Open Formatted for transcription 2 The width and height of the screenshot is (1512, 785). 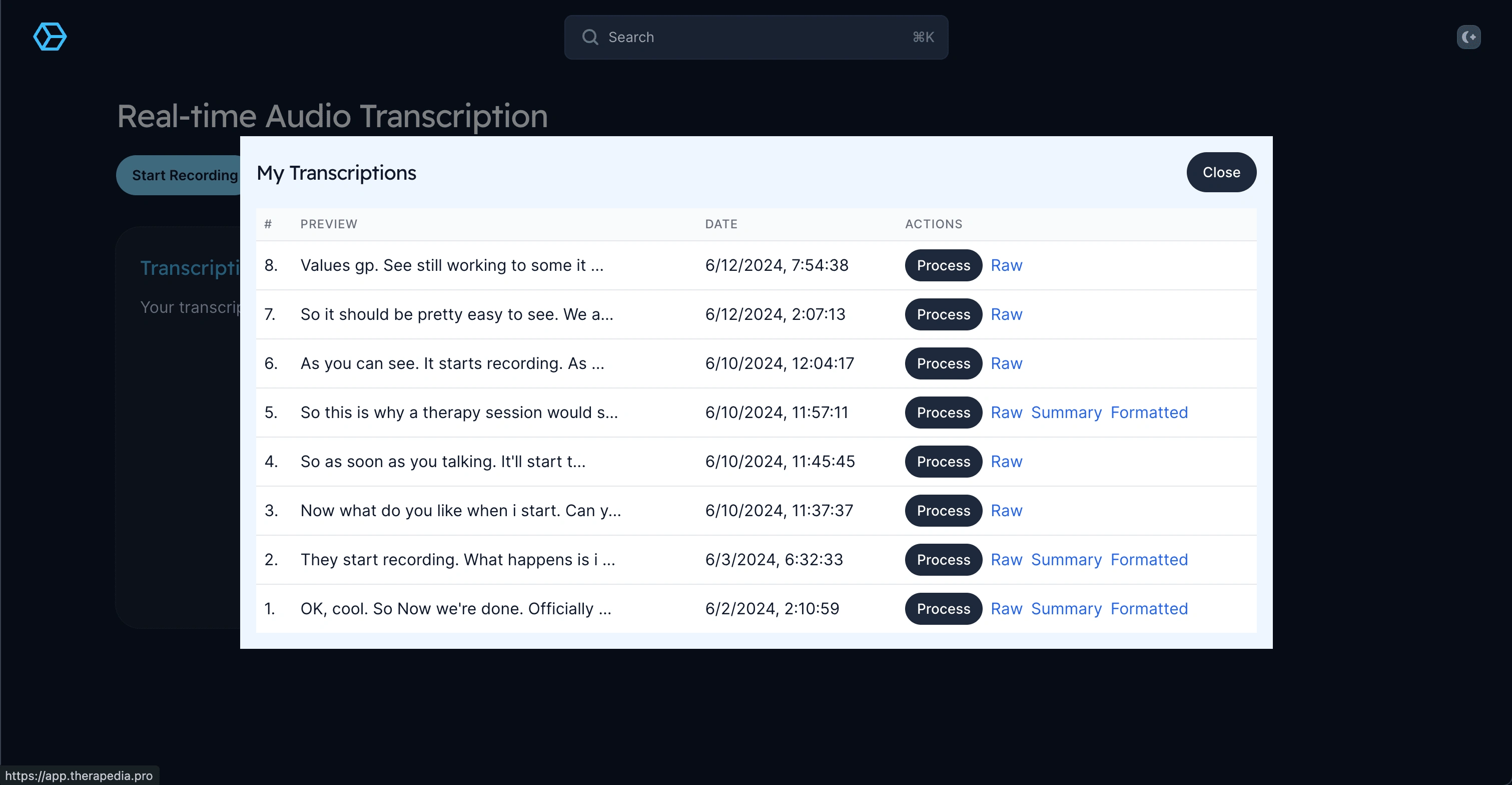pyautogui.click(x=1149, y=560)
